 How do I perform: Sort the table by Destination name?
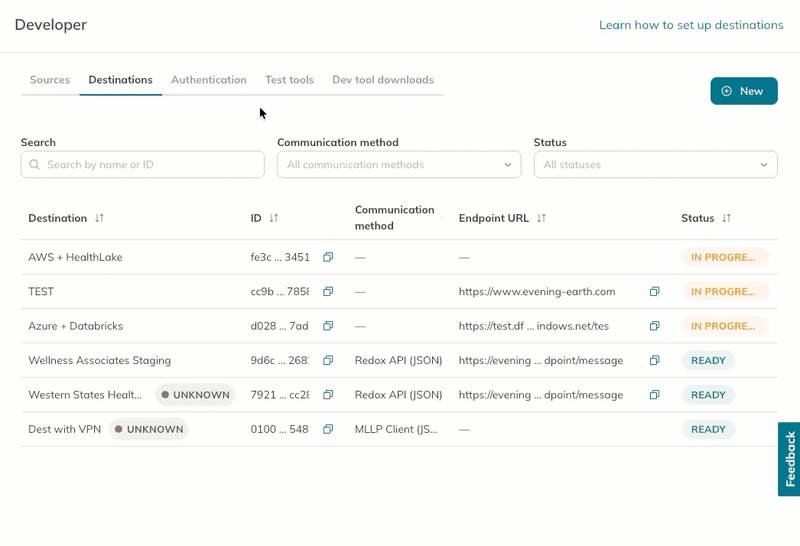tap(99, 218)
